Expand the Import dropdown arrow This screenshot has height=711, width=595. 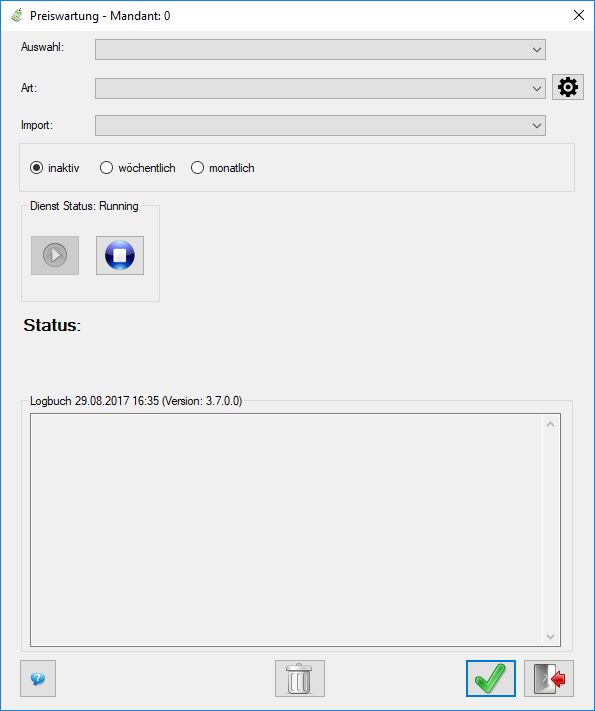coord(537,125)
